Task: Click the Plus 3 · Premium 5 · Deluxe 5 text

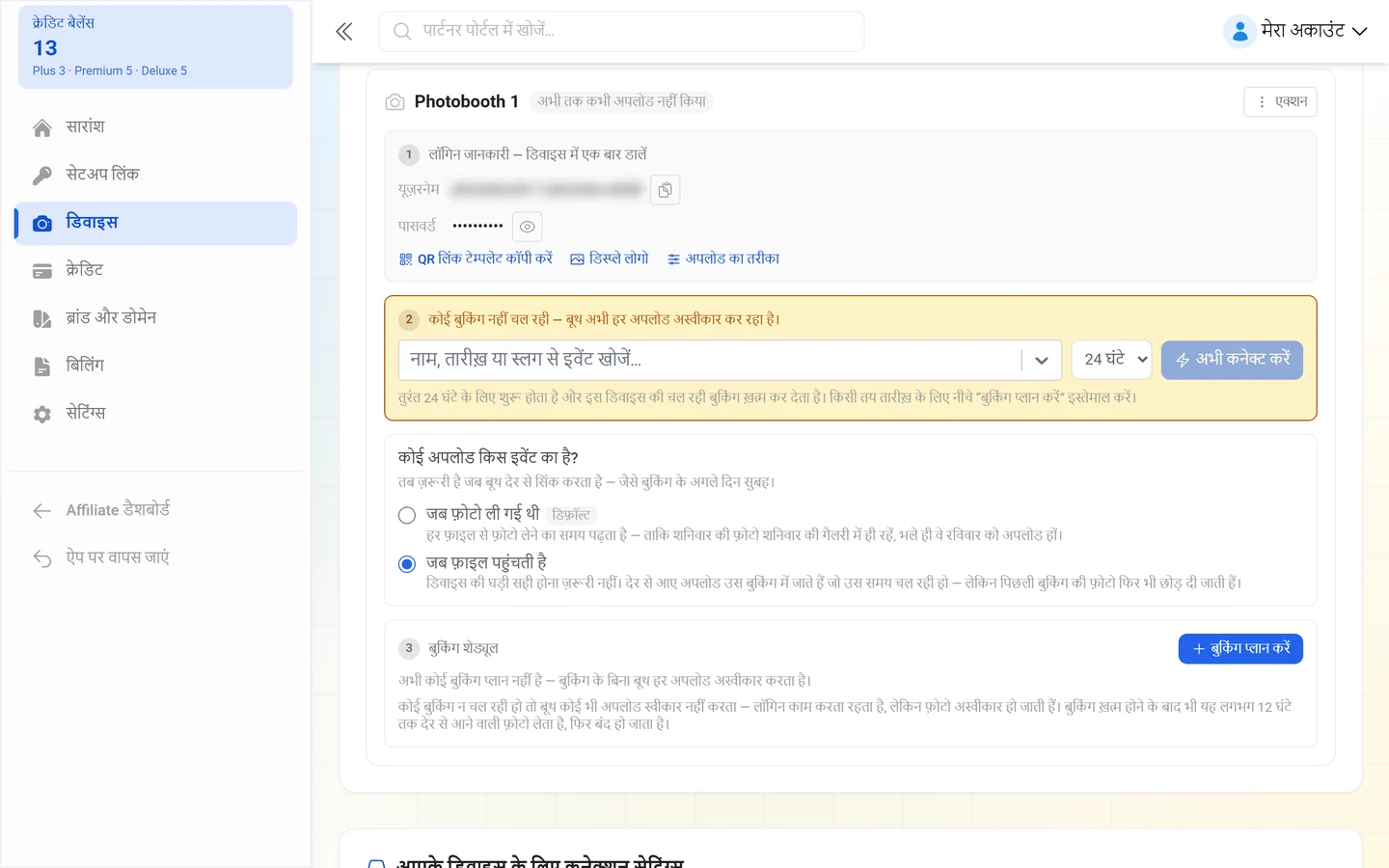Action: coord(110,71)
